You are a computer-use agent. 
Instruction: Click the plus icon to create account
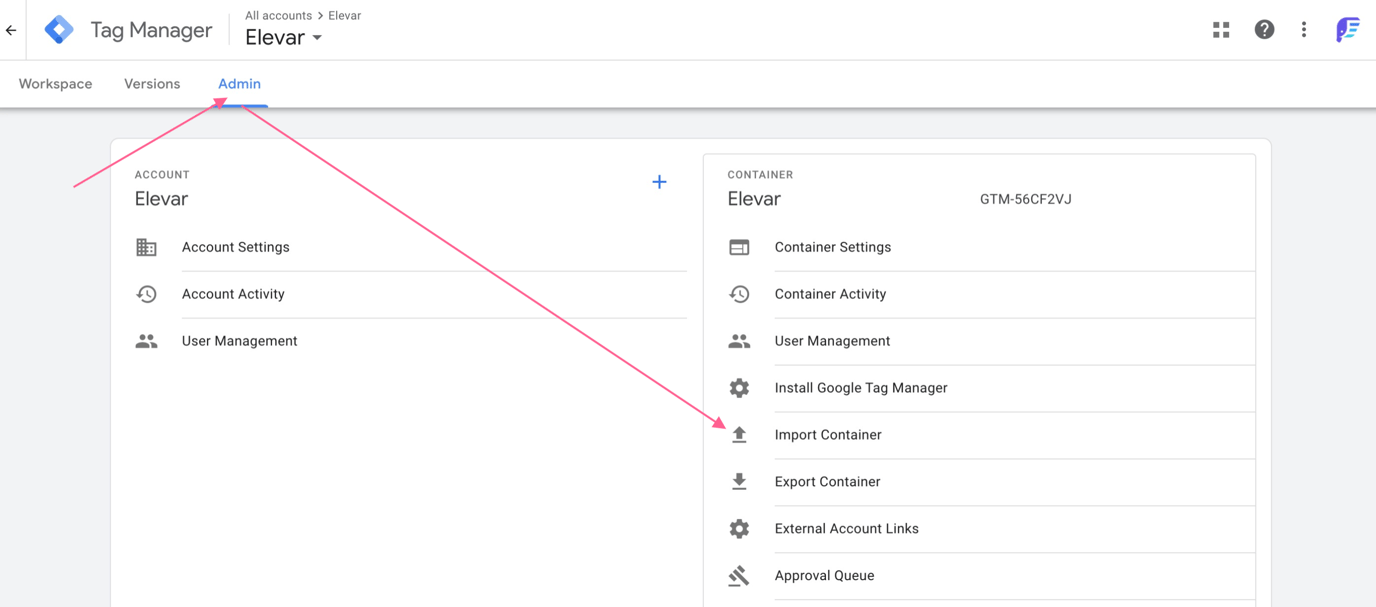point(659,182)
